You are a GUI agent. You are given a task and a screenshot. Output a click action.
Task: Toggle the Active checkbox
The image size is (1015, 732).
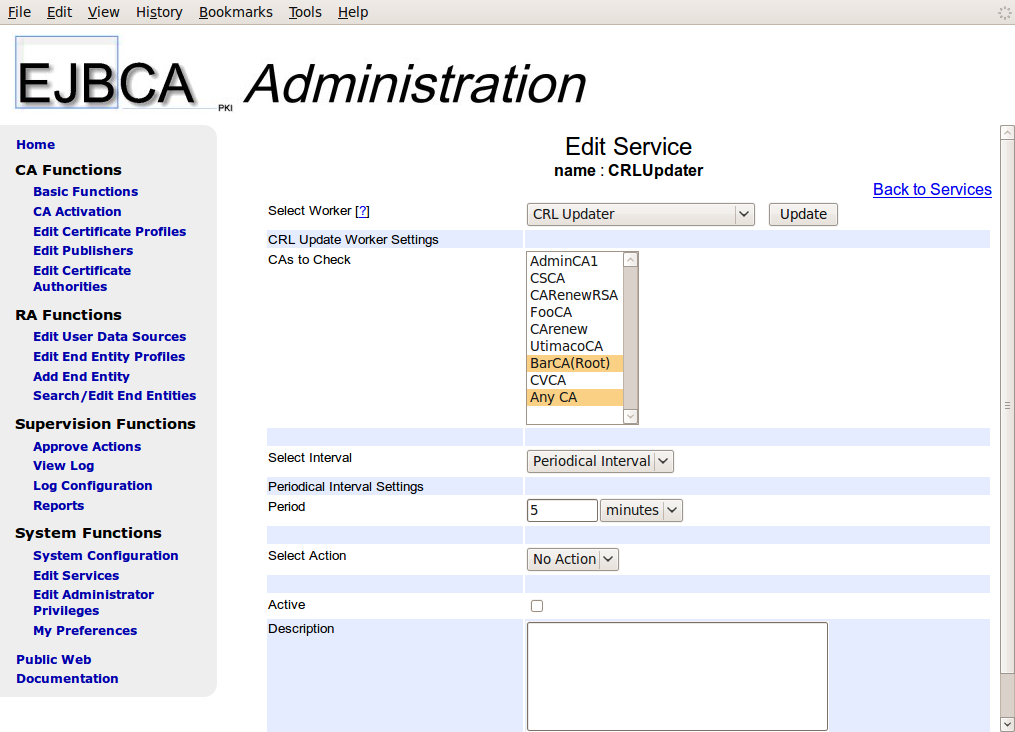[x=537, y=606]
